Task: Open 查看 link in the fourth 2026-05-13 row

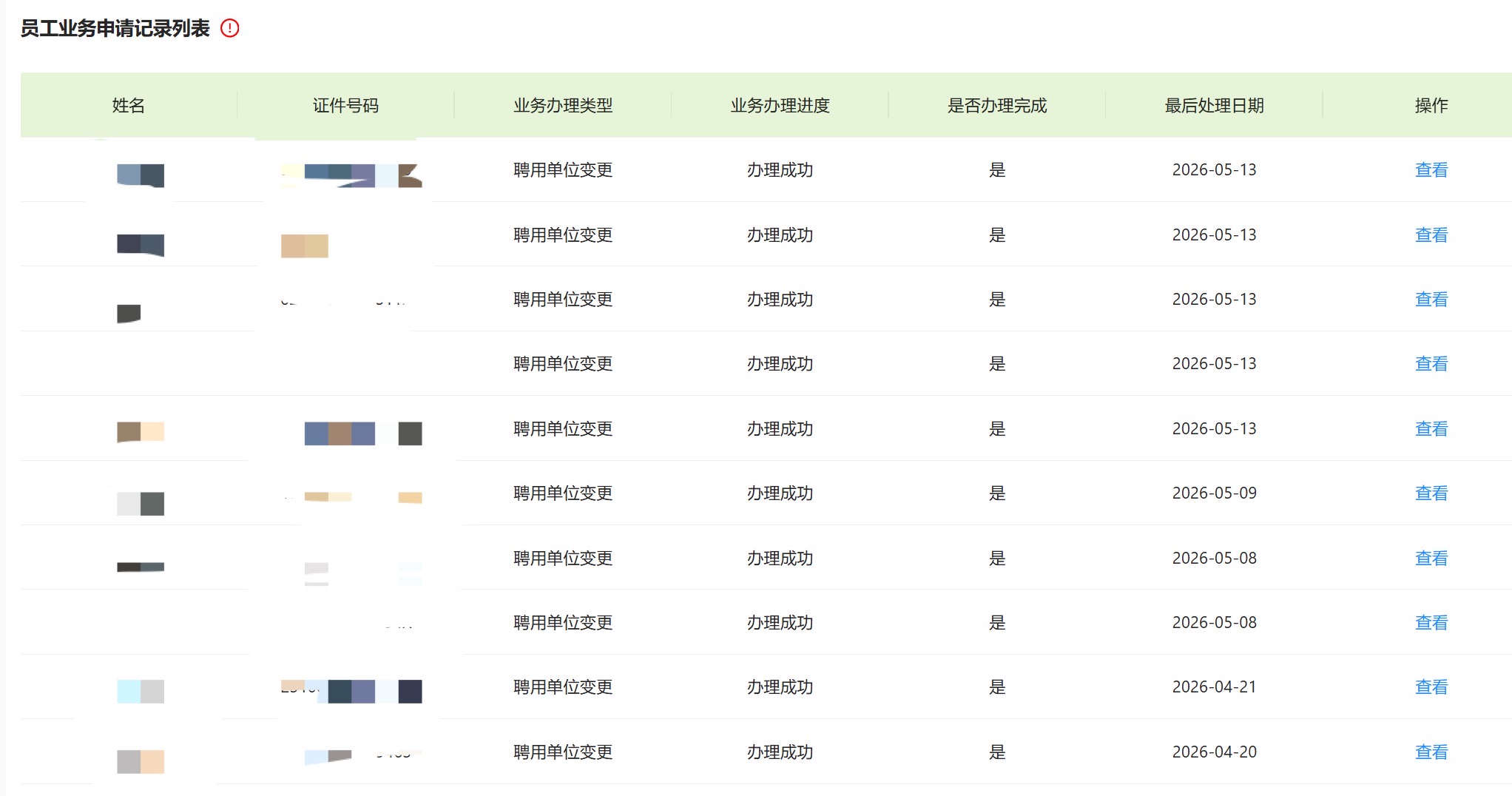Action: [x=1431, y=364]
